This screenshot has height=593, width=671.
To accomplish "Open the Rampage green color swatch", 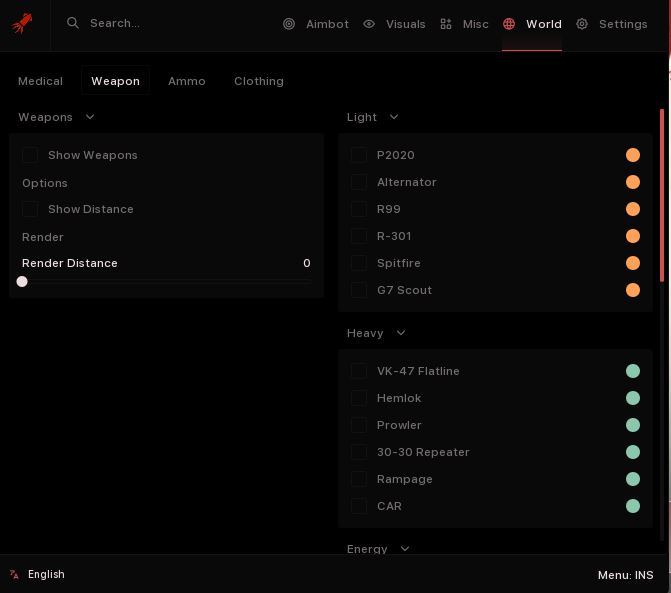I will pos(633,479).
